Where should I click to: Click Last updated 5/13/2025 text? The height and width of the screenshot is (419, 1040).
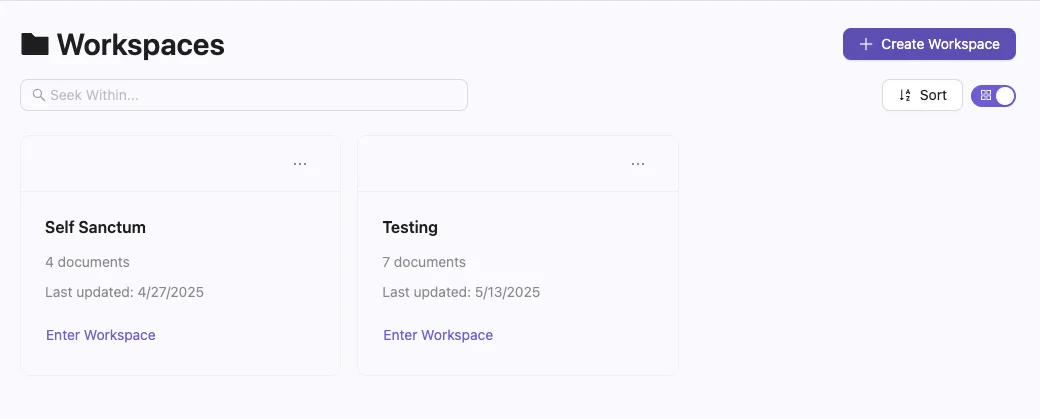(461, 292)
